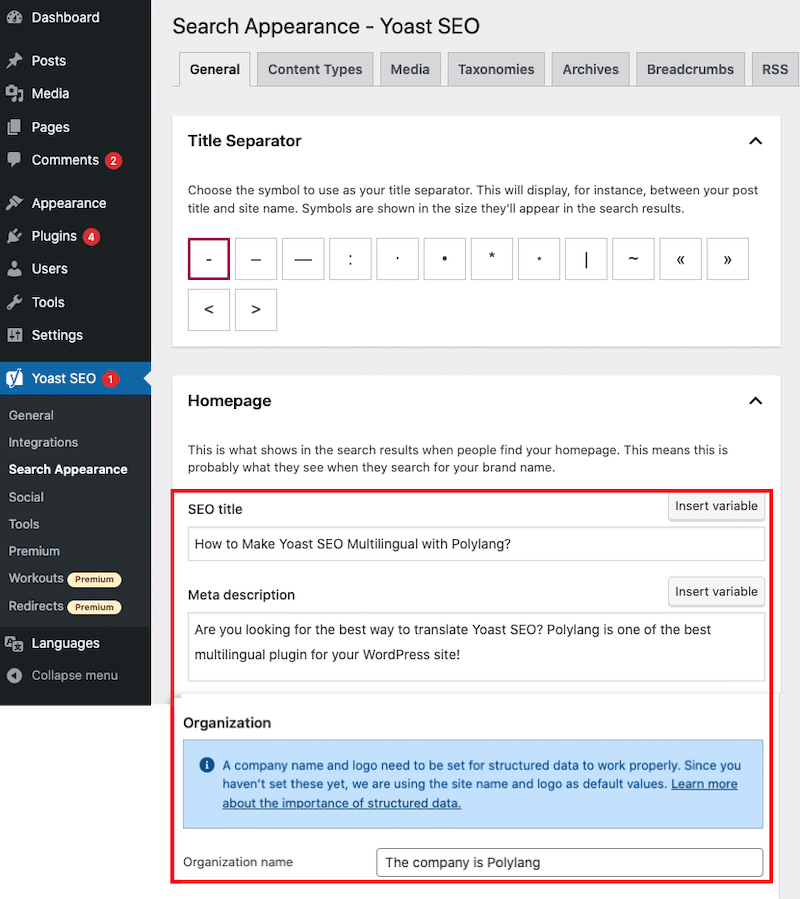Select the Yoast SEO sidebar icon

pos(14,378)
